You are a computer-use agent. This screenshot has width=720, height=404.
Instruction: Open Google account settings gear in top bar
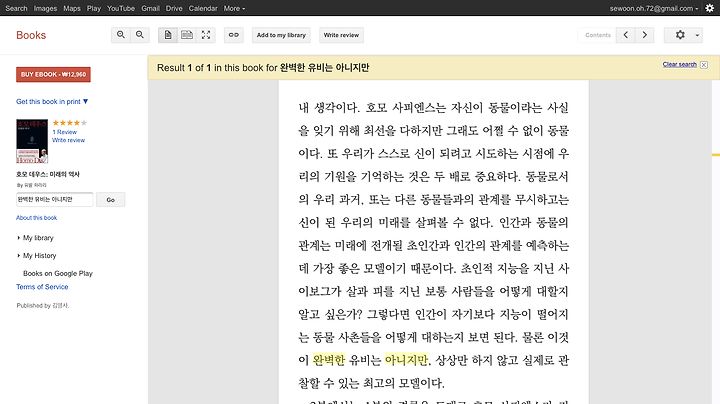click(x=710, y=8)
